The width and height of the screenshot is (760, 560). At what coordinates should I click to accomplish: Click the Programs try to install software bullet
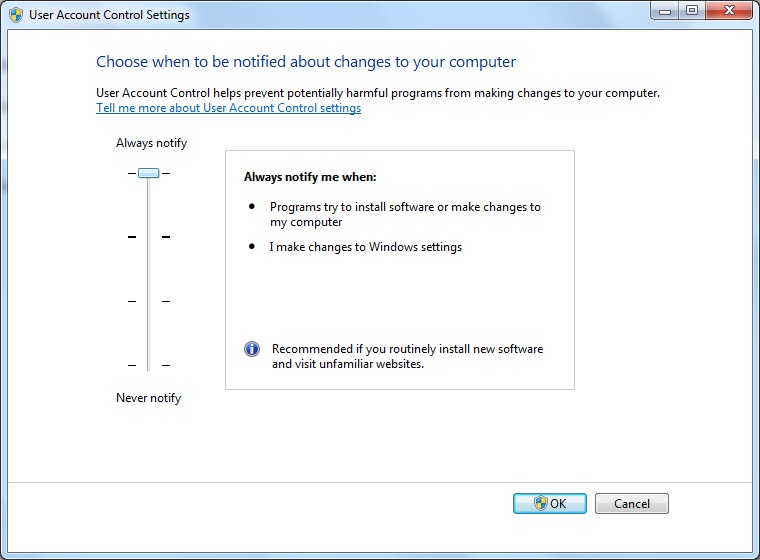point(405,214)
